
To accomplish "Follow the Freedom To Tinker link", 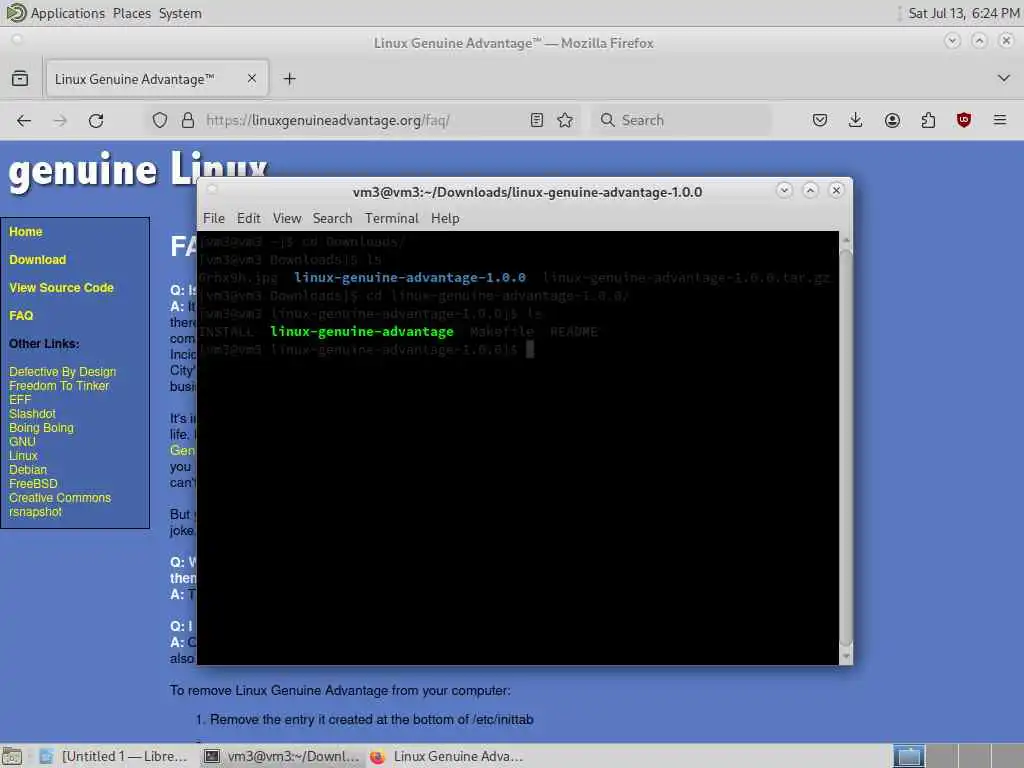I will (x=59, y=386).
